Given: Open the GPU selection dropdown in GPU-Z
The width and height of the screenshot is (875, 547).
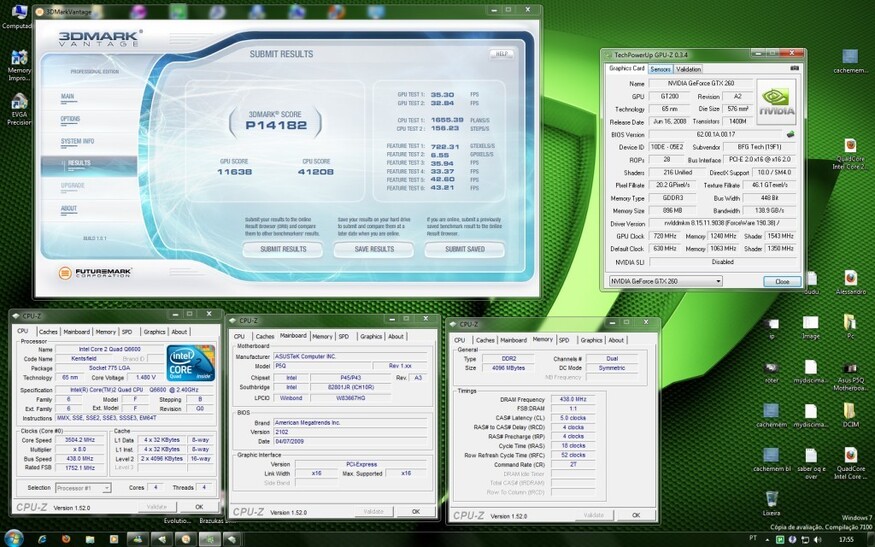Looking at the screenshot, I should 666,281.
